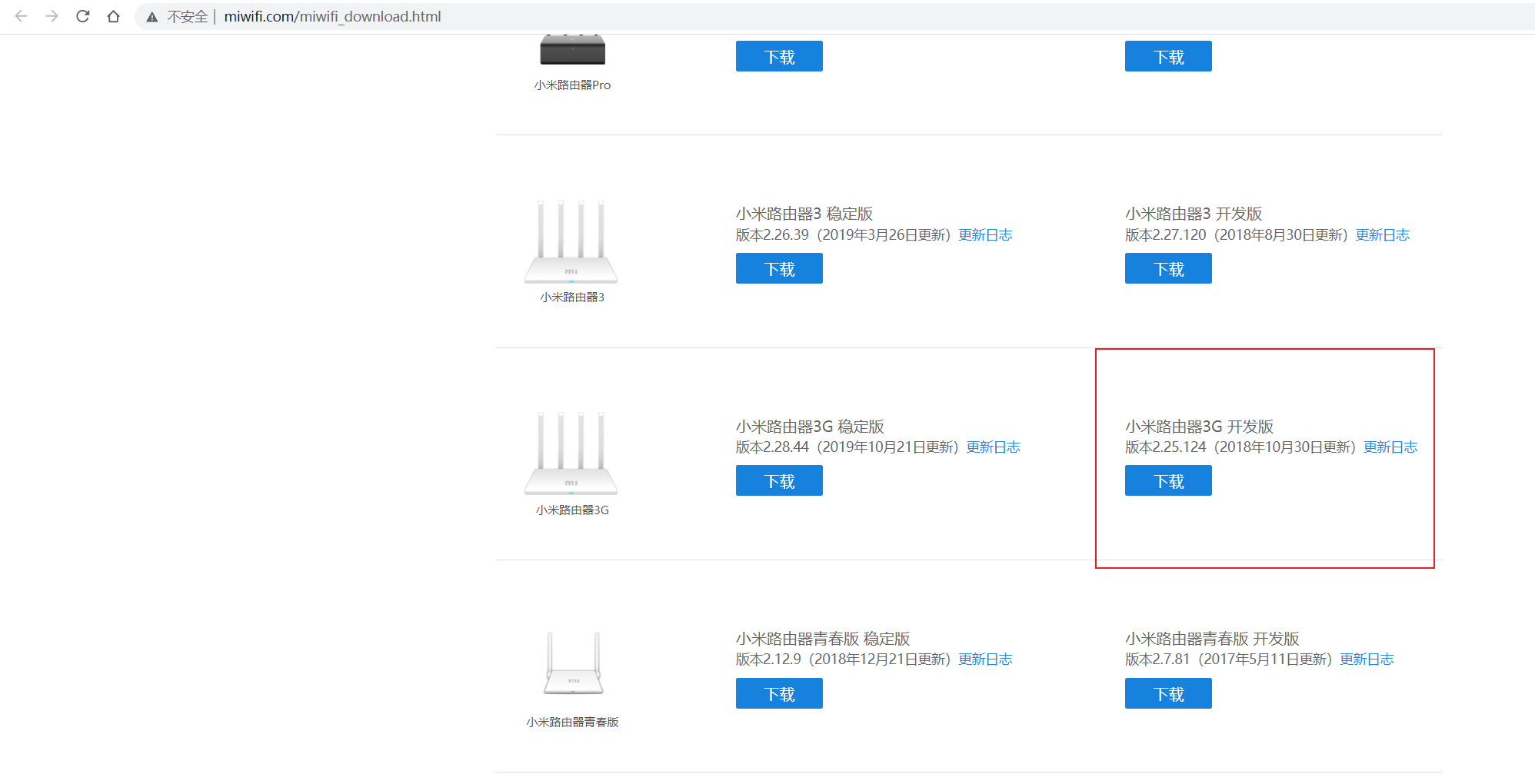This screenshot has height=784, width=1535.
Task: Click the 小米路由器青春版 caption under image
Action: pos(572,723)
